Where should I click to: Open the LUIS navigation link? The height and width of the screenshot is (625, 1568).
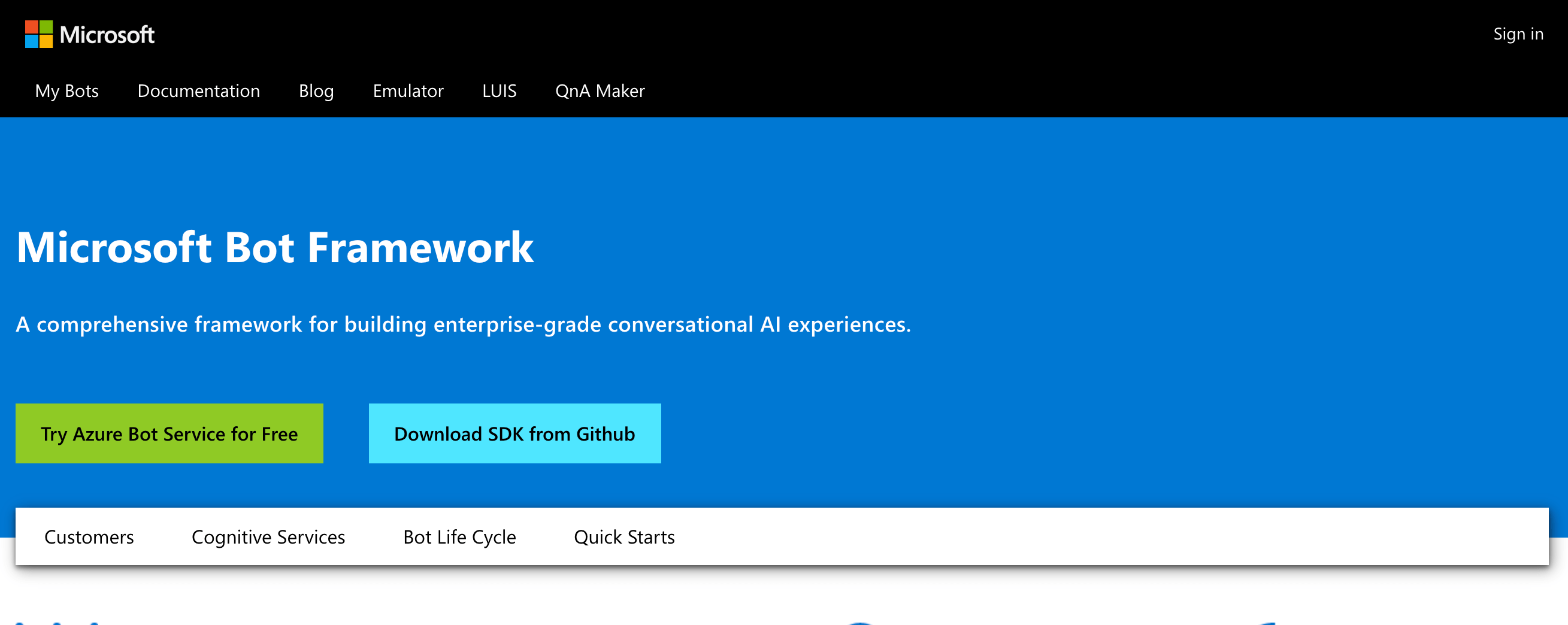tap(499, 90)
